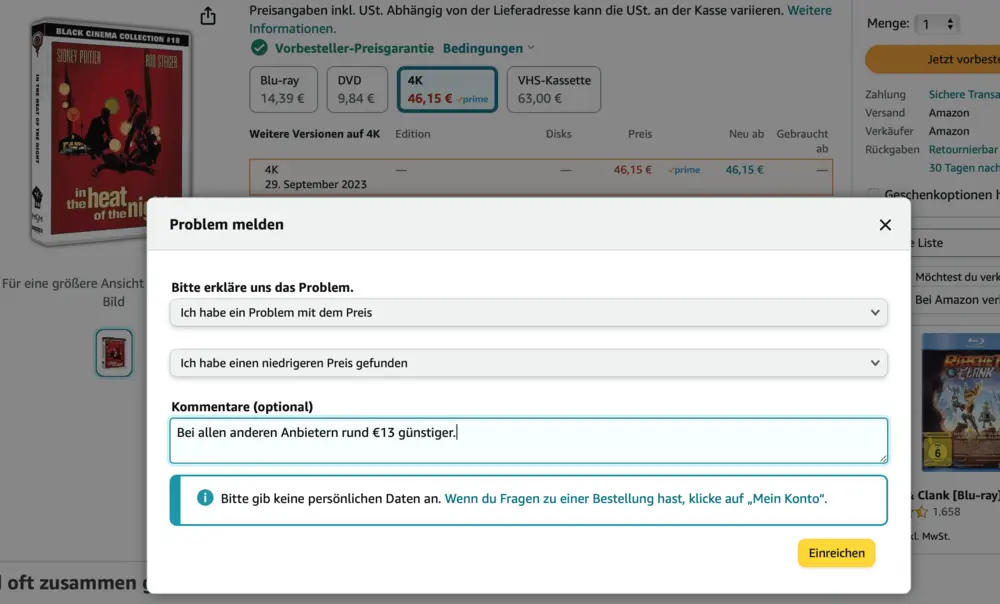Open the 'Ich habe einen niedrigeren Preis gefunden' dropdown

(x=529, y=363)
